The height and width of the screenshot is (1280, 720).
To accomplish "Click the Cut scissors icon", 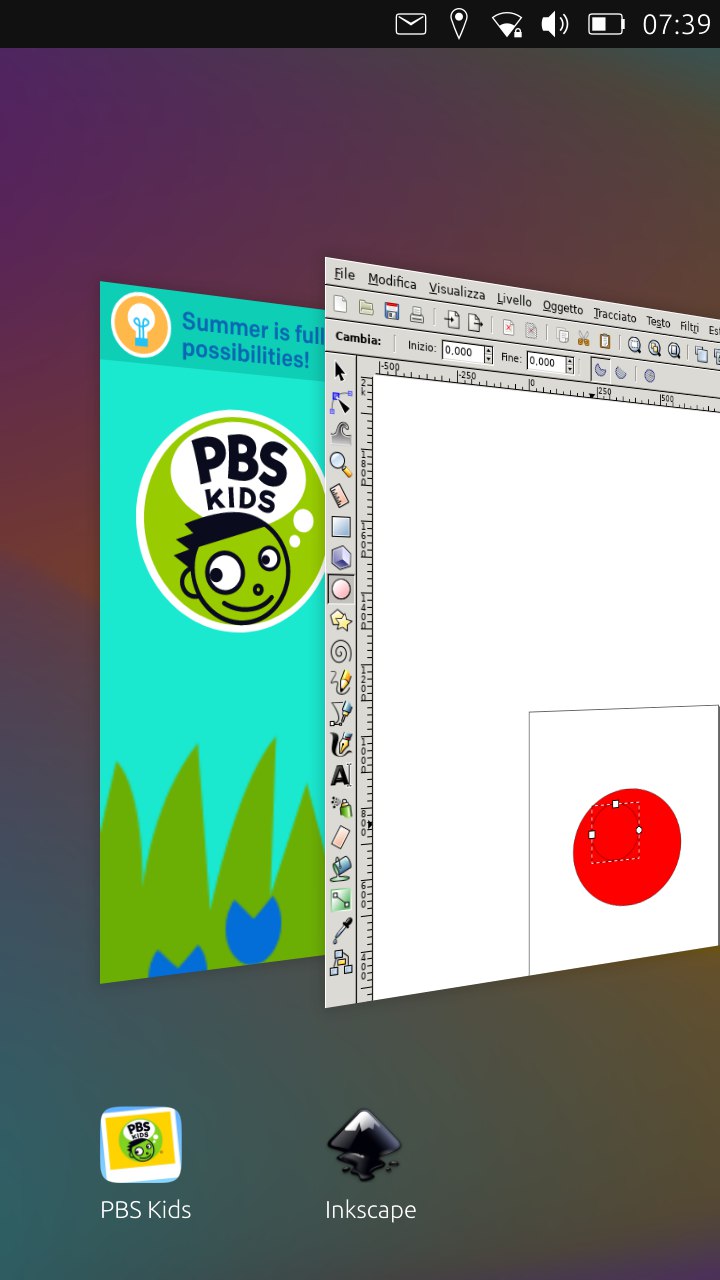I will 583,338.
